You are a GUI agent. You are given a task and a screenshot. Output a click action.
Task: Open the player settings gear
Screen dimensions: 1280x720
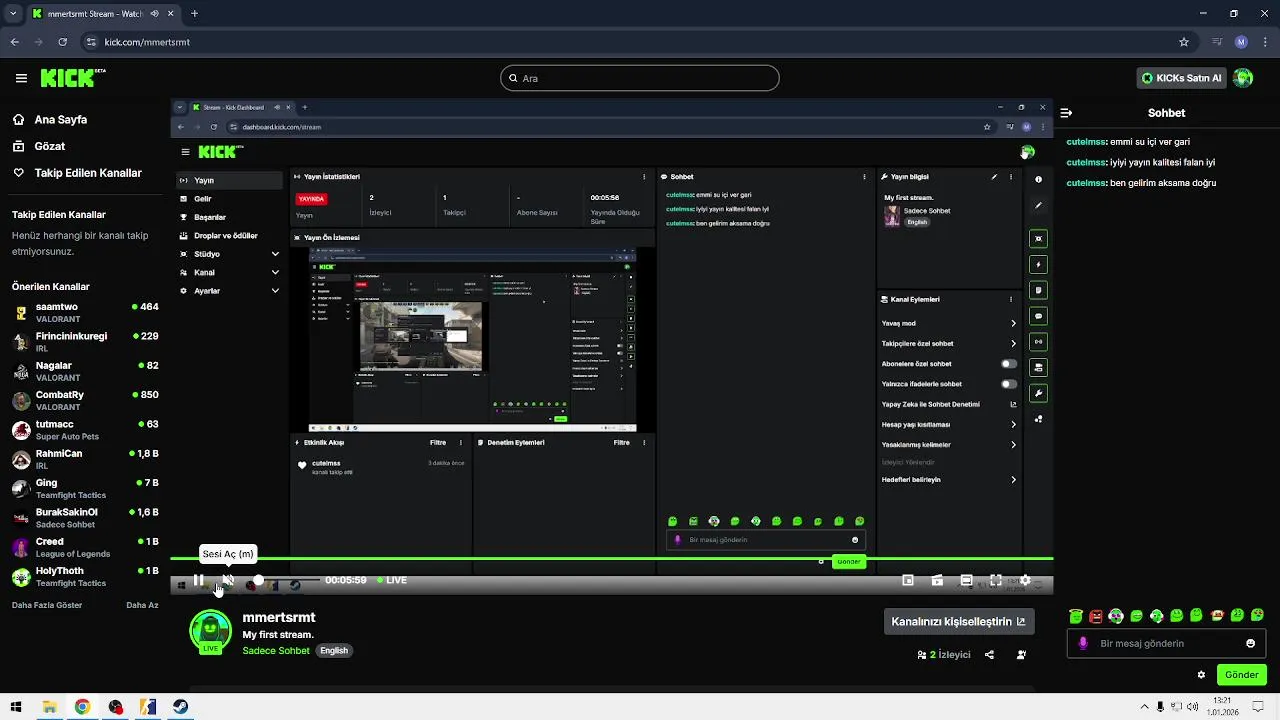1025,580
